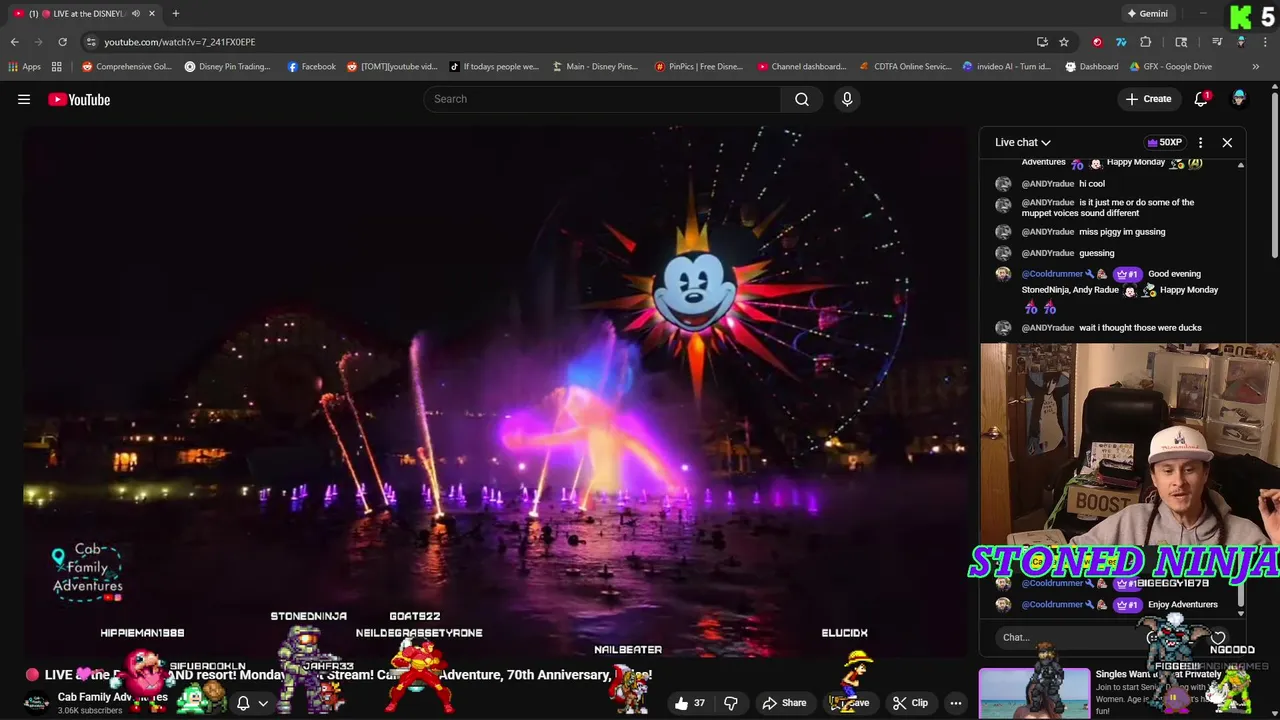Toggle channel notification bell
Viewport: 1280px width, 720px height.
click(x=243, y=703)
